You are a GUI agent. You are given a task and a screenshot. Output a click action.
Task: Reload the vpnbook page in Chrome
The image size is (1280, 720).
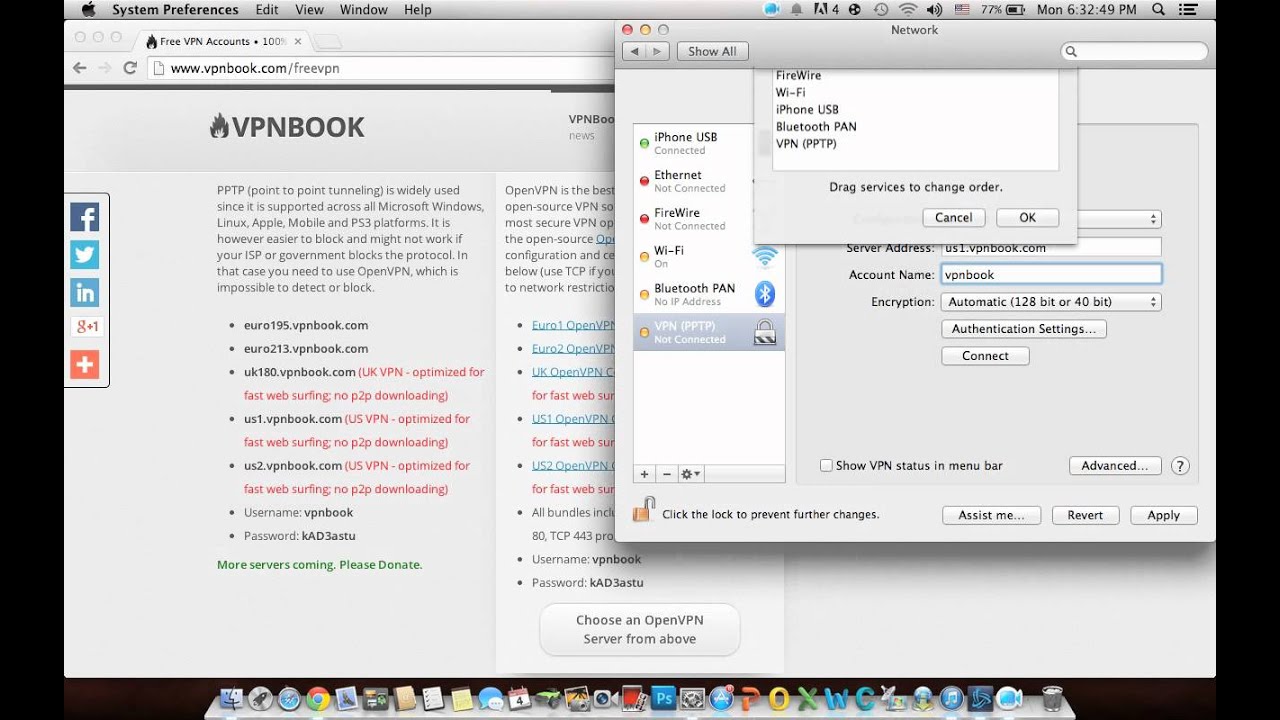129,68
